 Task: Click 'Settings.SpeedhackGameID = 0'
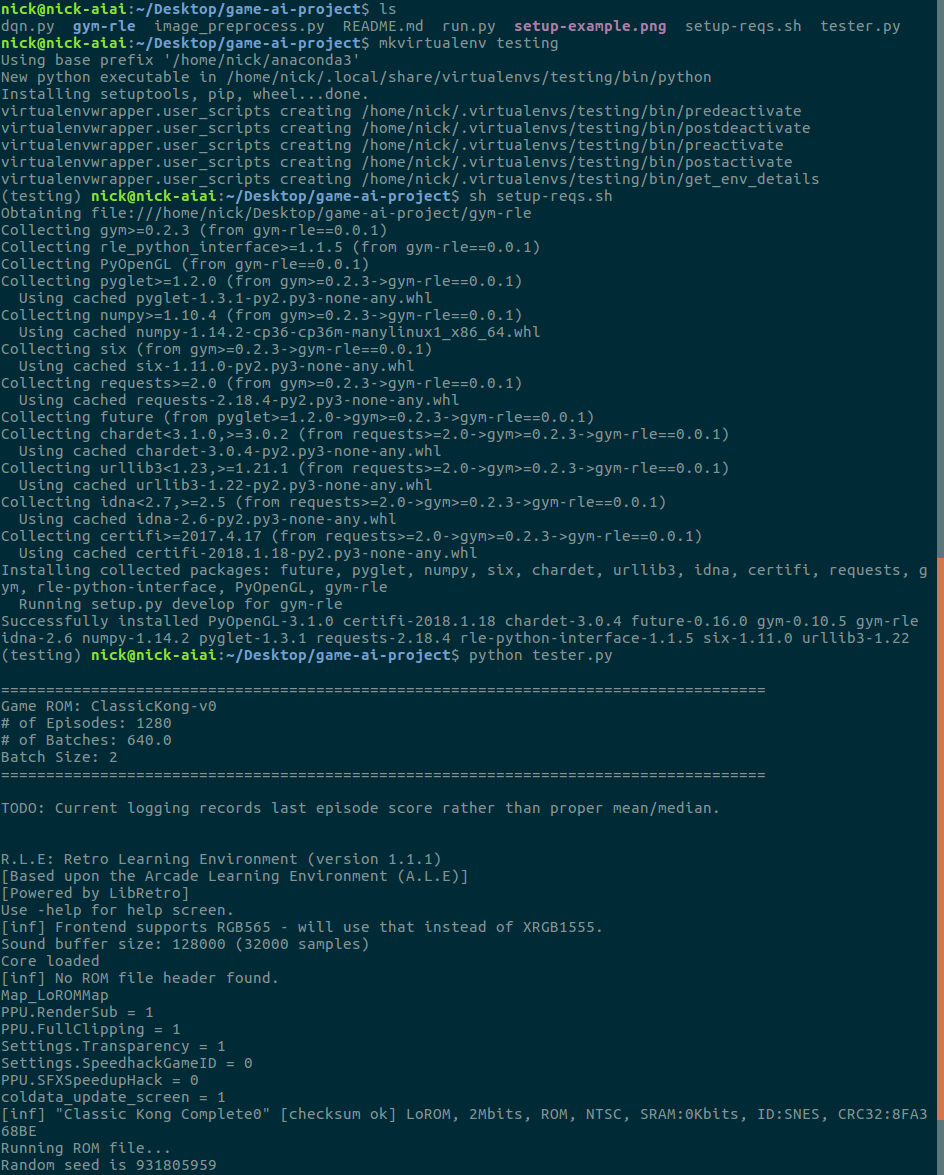[x=127, y=1063]
